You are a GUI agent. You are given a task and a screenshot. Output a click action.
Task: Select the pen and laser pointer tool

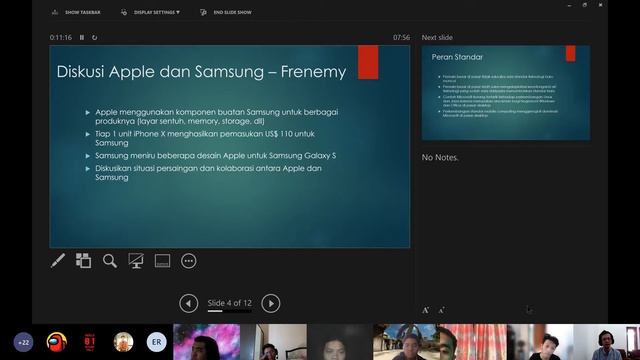[58, 261]
